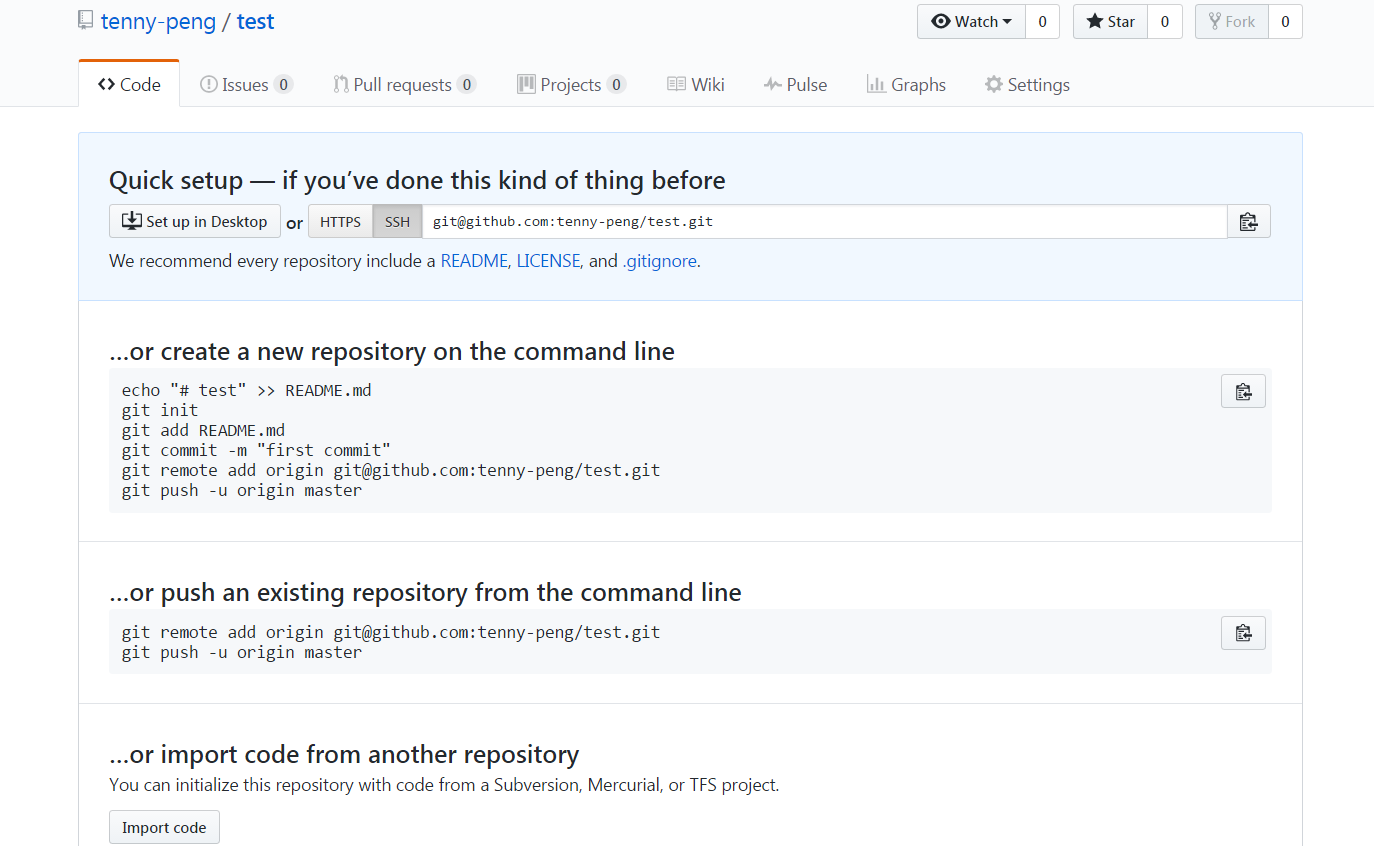Star the test repository
Viewport: 1374px width, 846px height.
click(1110, 22)
